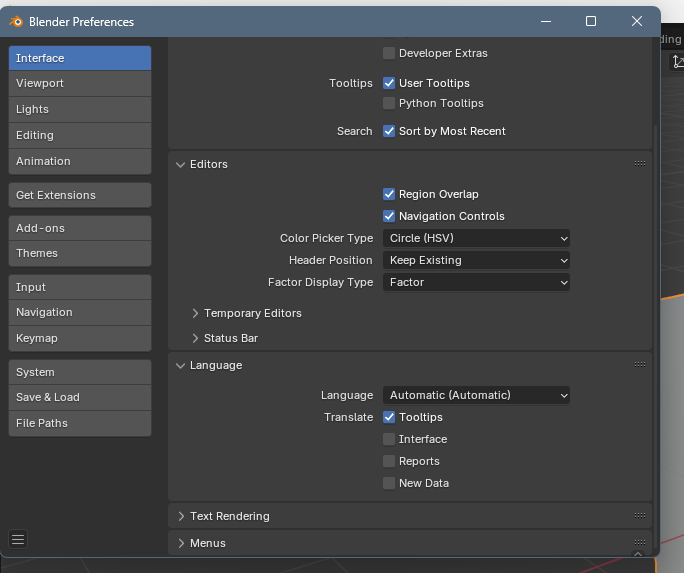Open the Lights preferences tab
Viewport: 684px width, 573px height.
(80, 109)
